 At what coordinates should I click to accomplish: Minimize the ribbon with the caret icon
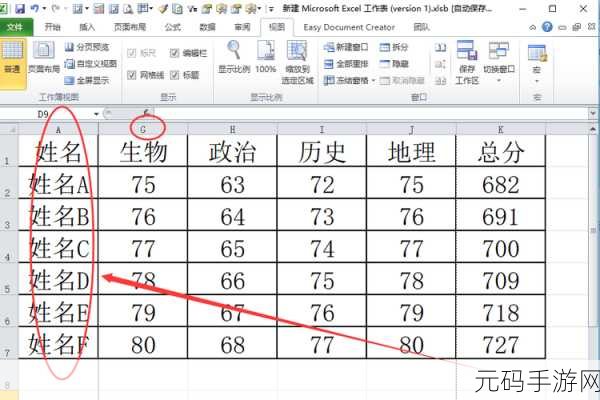click(532, 27)
